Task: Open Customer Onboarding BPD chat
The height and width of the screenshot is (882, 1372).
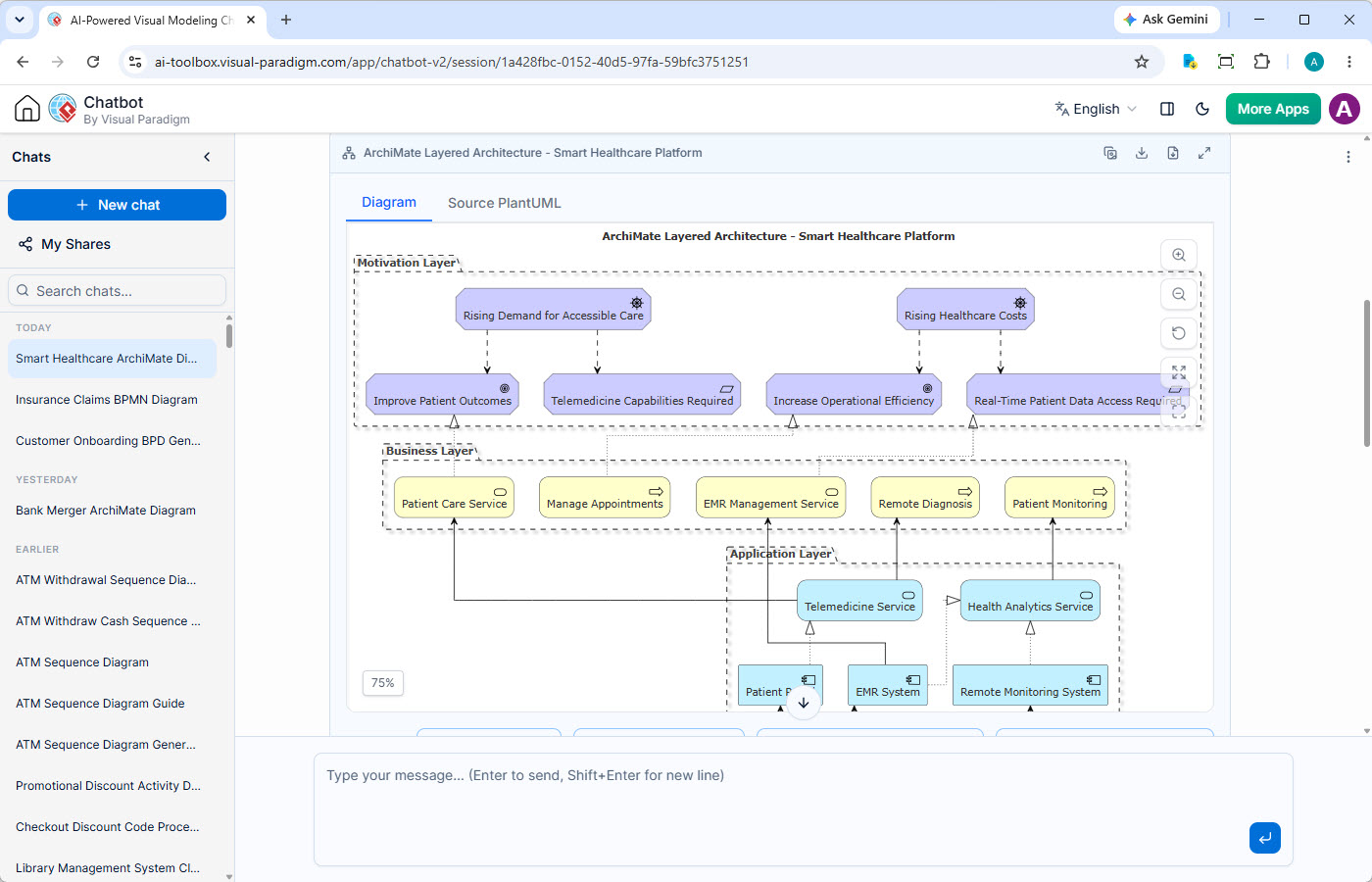Action: pyautogui.click(x=112, y=441)
